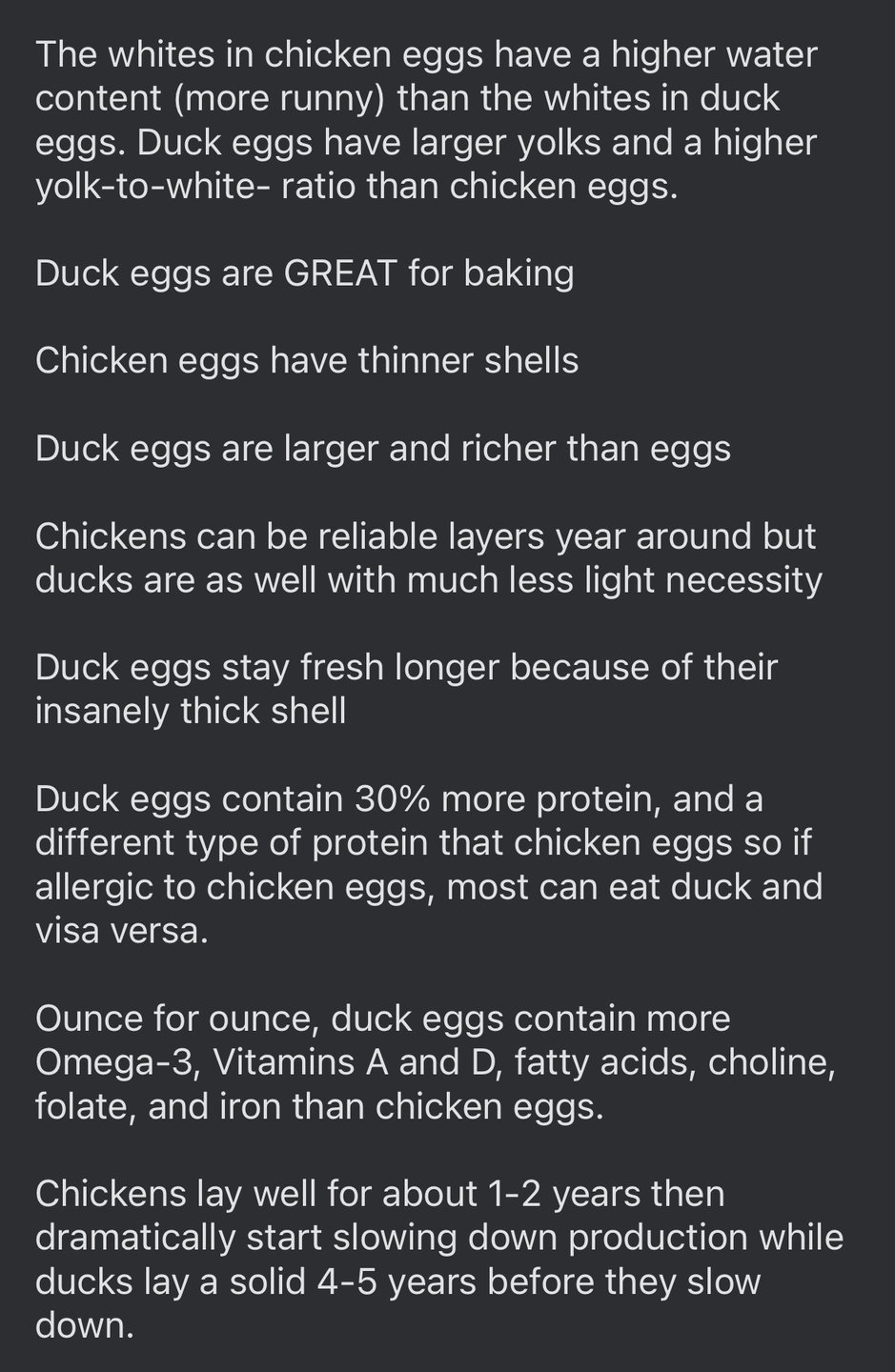
Task: Click the line "Duck eggs are GREAT for baking"
Action: (x=305, y=273)
